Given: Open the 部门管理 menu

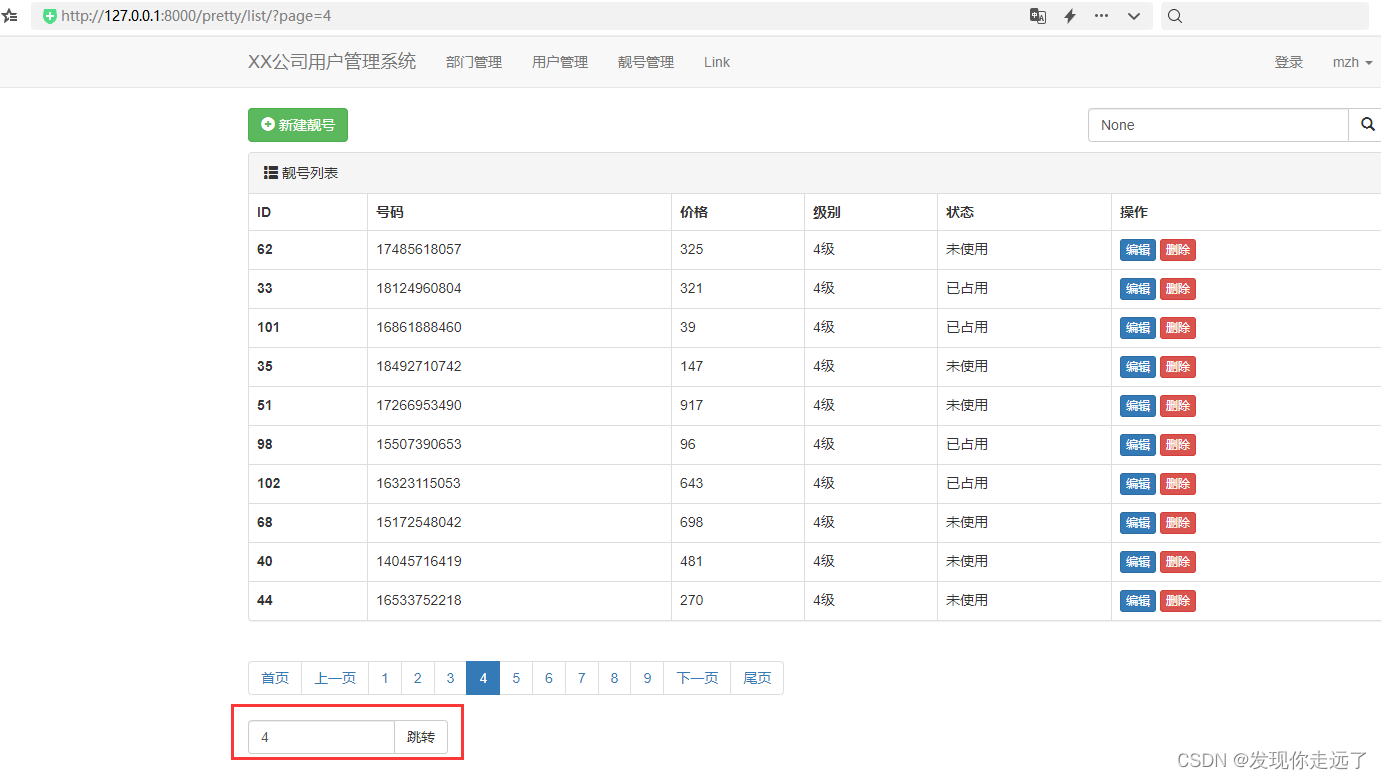Looking at the screenshot, I should 474,62.
